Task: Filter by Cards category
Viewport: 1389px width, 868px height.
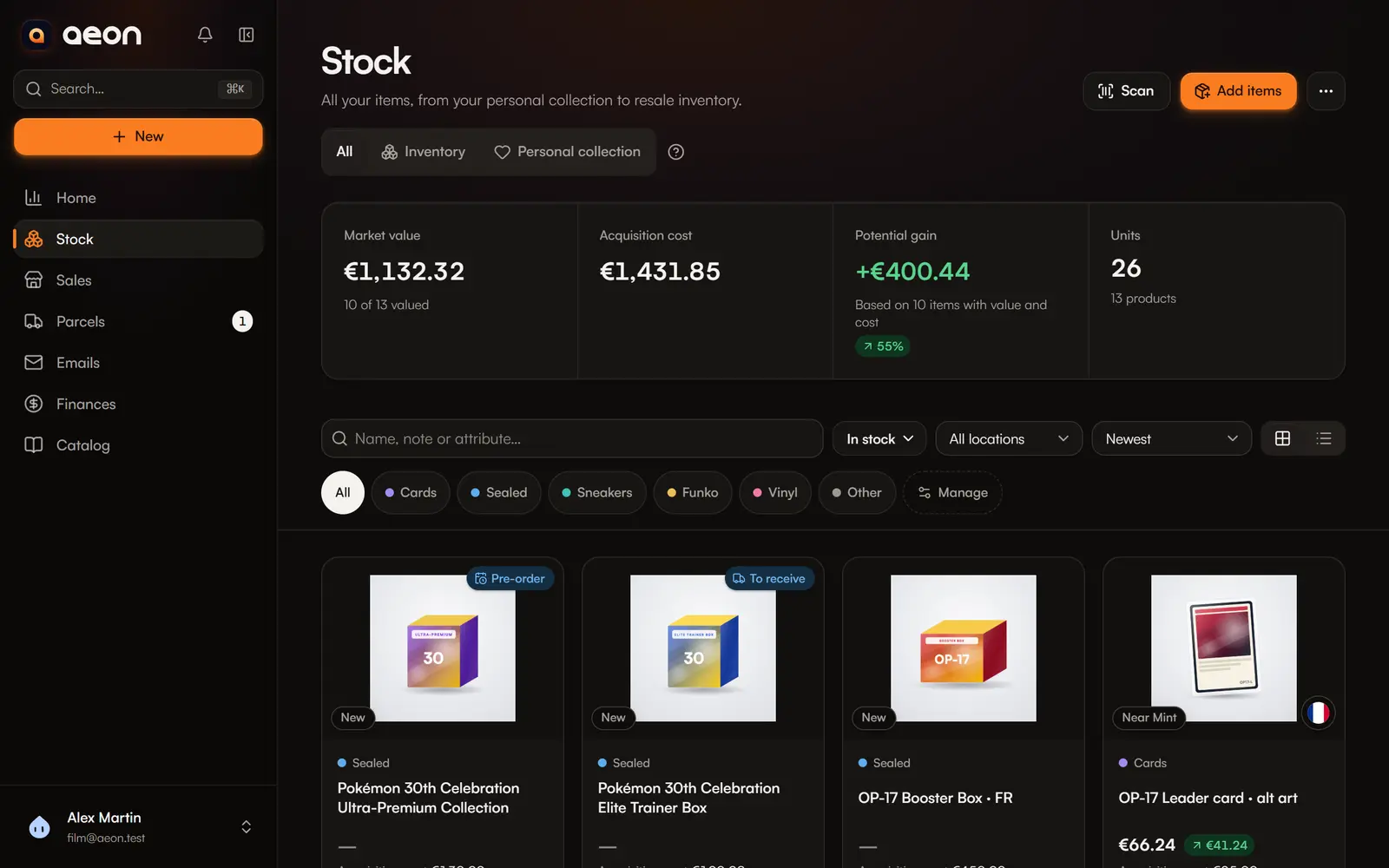Action: click(x=411, y=492)
